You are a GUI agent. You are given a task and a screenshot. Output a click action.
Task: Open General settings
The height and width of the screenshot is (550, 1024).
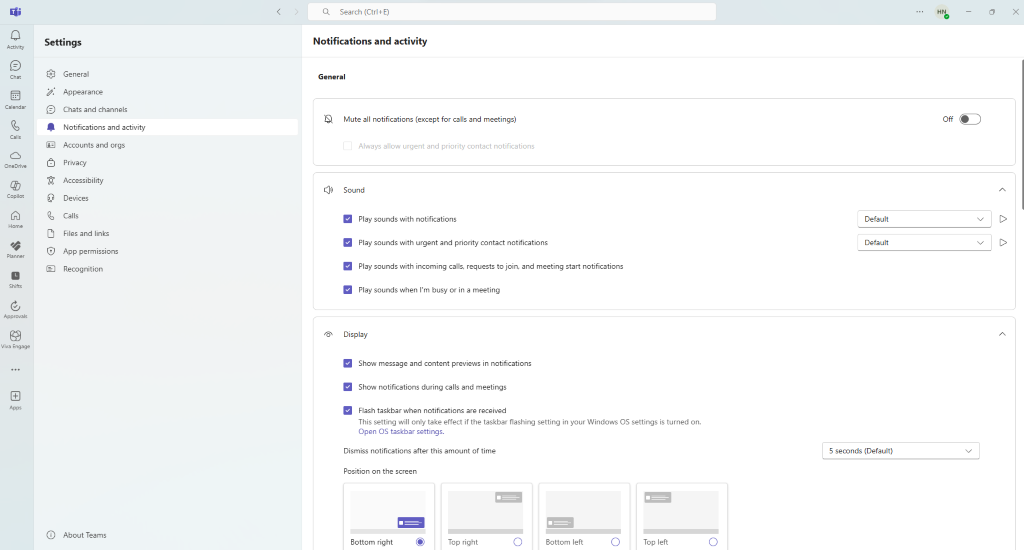[167, 74]
